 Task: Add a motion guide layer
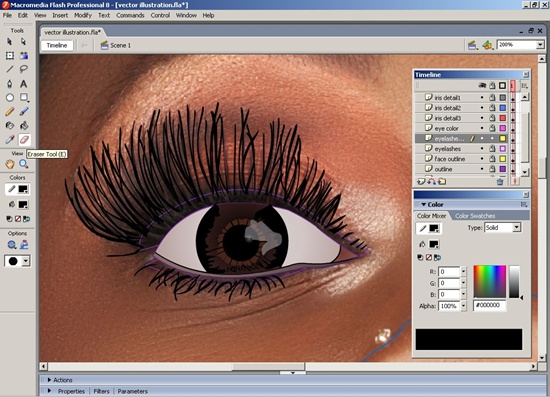click(431, 181)
